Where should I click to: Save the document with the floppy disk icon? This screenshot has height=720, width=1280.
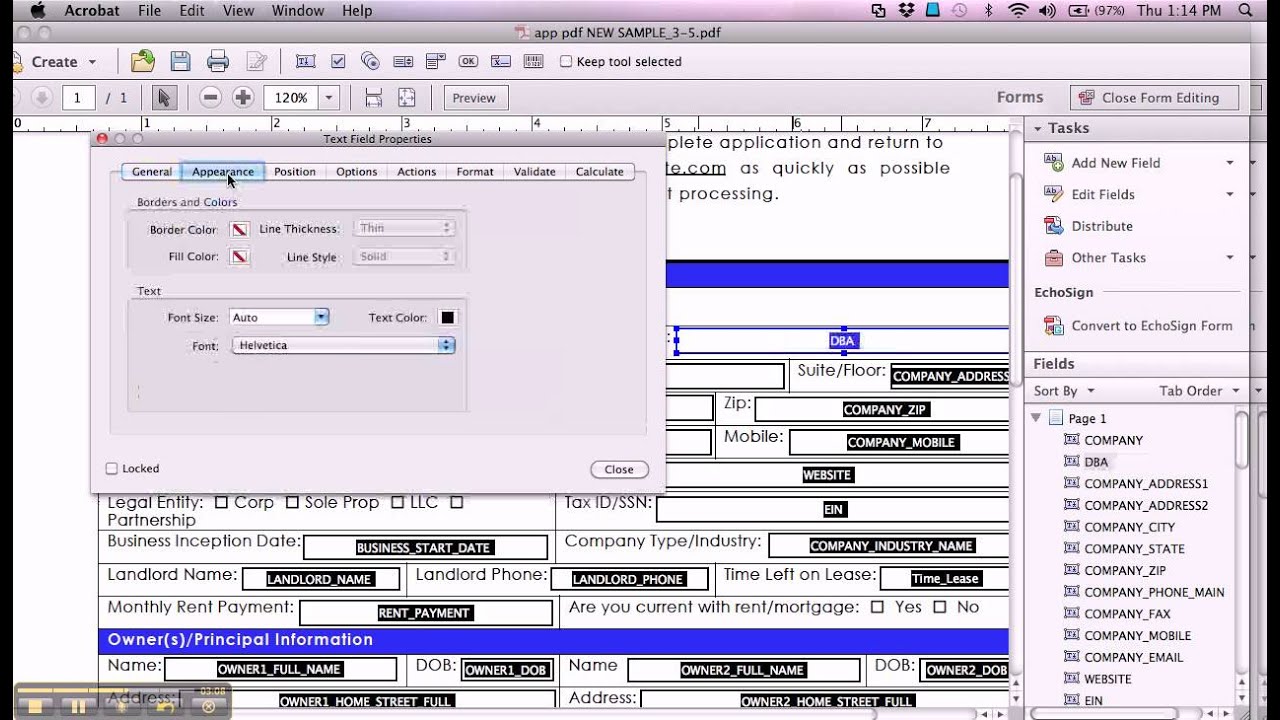[x=180, y=61]
